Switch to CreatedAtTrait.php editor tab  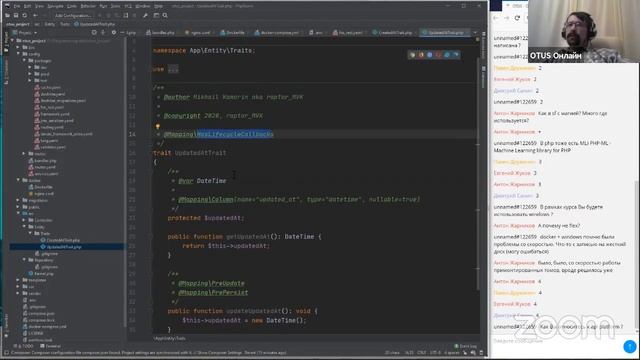coord(392,33)
